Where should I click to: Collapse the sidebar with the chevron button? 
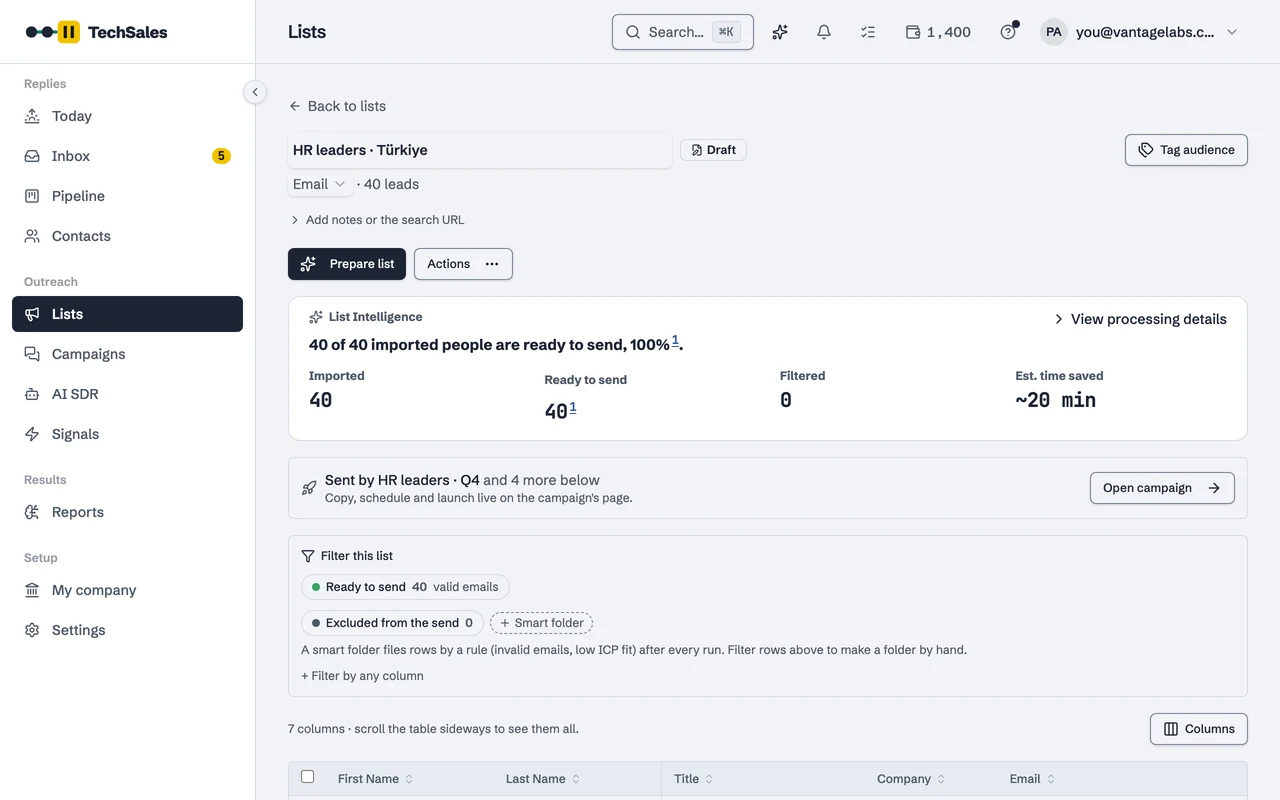click(x=255, y=92)
